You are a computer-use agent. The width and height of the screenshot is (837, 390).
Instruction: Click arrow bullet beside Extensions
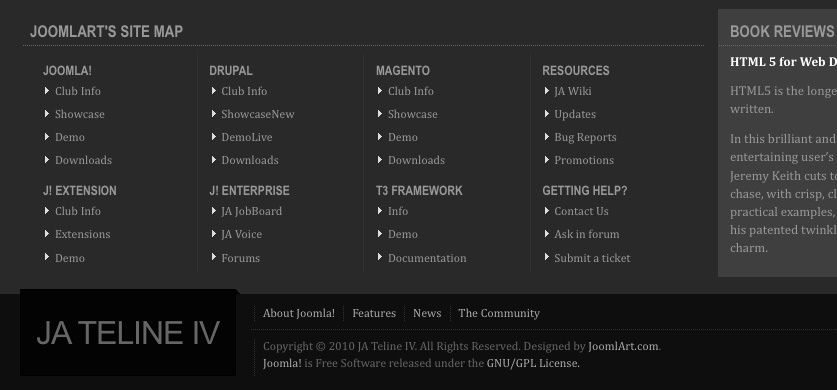pyautogui.click(x=47, y=234)
